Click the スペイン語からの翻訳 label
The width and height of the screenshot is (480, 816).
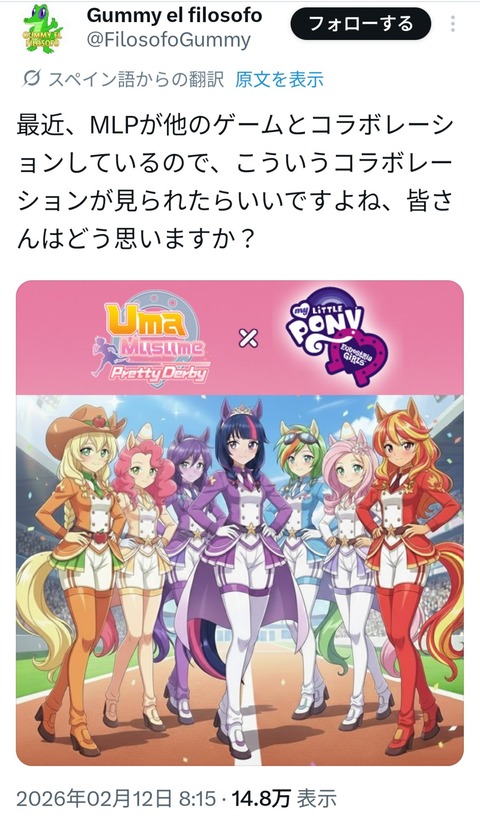coord(136,80)
